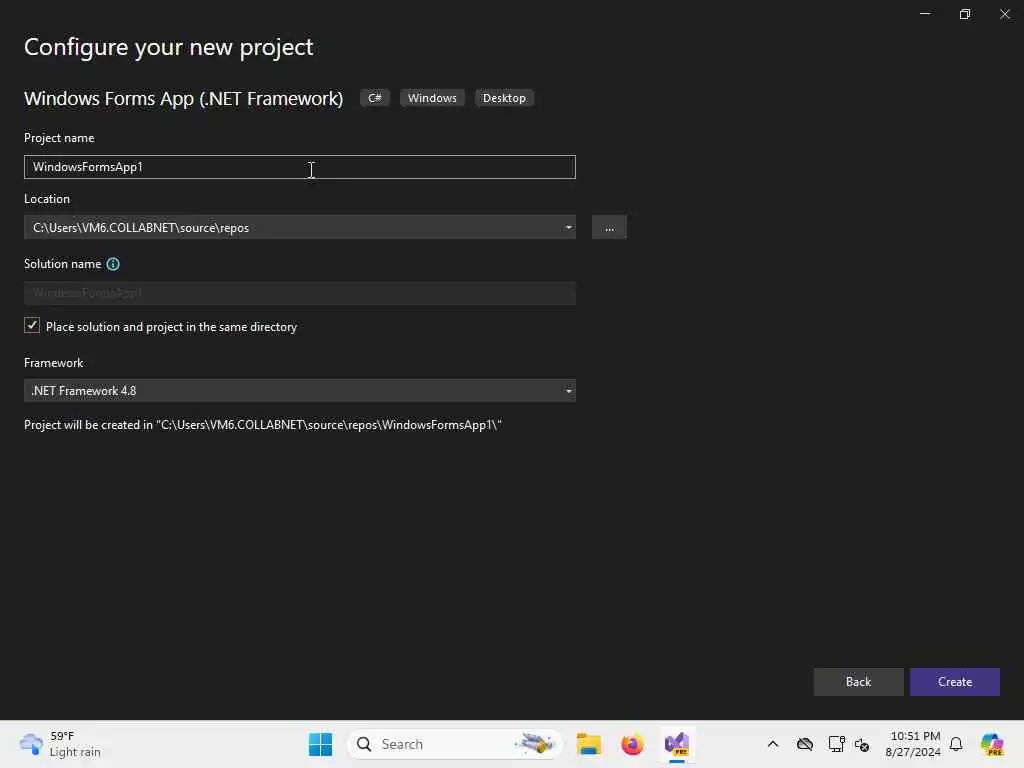Click the volume muted tray icon
The width and height of the screenshot is (1024, 768).
tap(862, 744)
